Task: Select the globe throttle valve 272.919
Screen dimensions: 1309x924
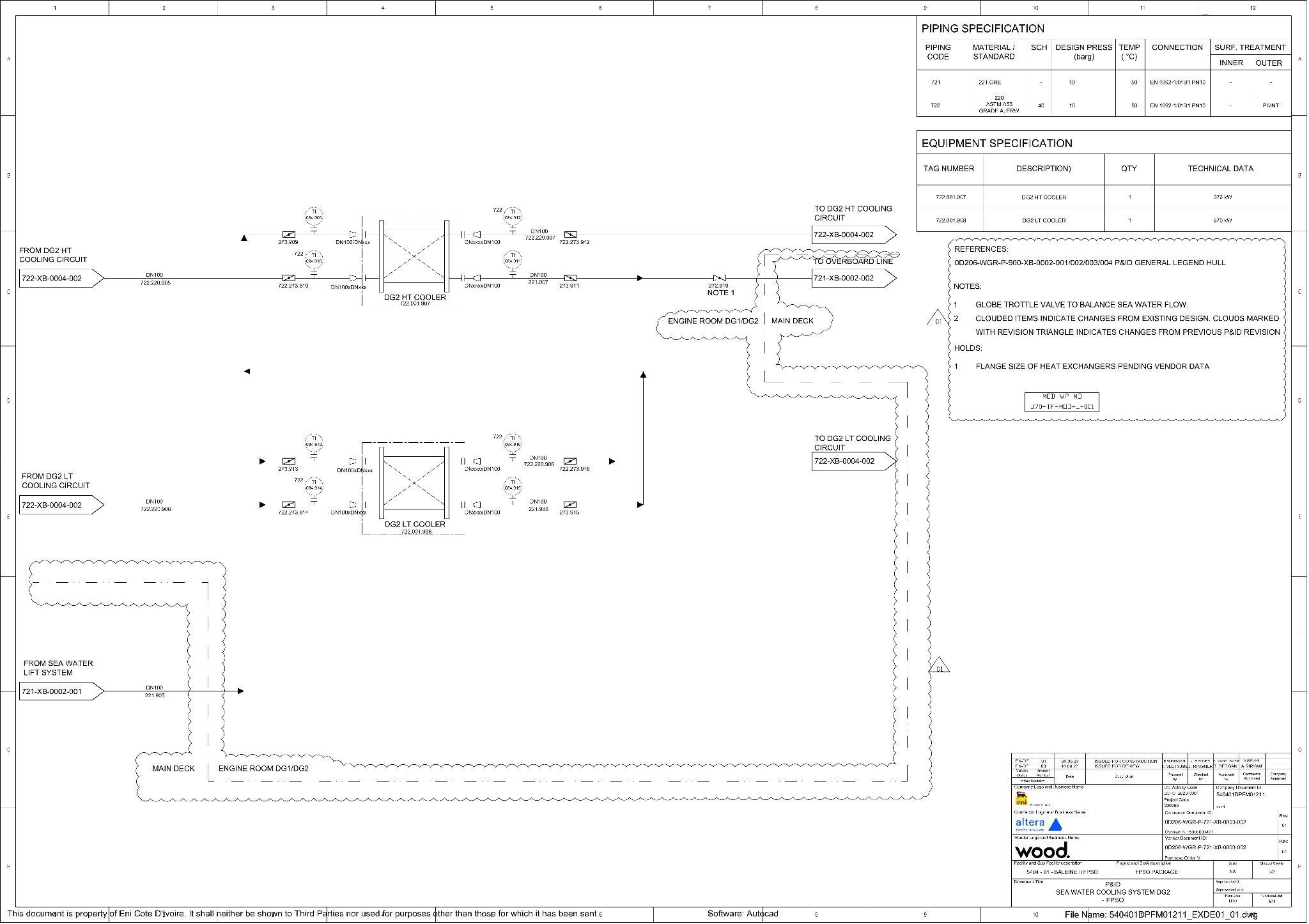Action: [x=720, y=278]
